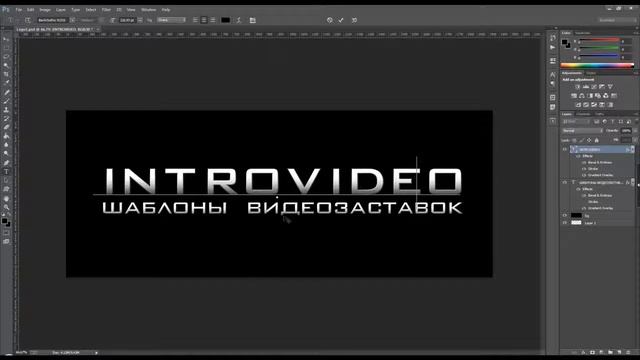Open the font size dropdown arrow
The image size is (640, 360).
[140, 20]
